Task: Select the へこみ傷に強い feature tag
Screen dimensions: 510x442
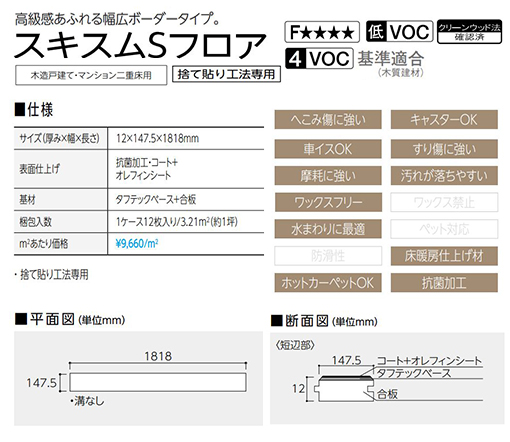Action: 328,120
